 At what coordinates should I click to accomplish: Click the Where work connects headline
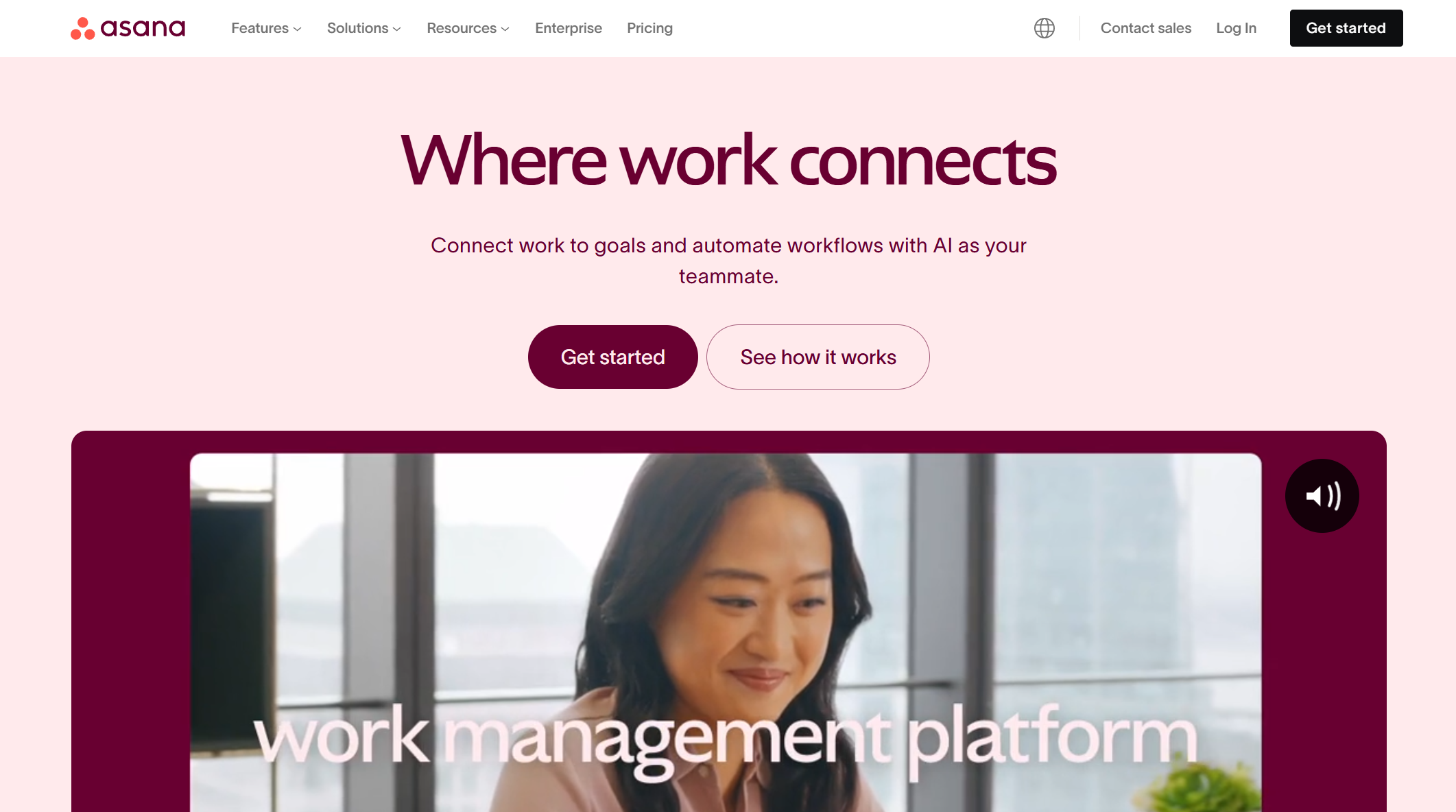tap(728, 160)
